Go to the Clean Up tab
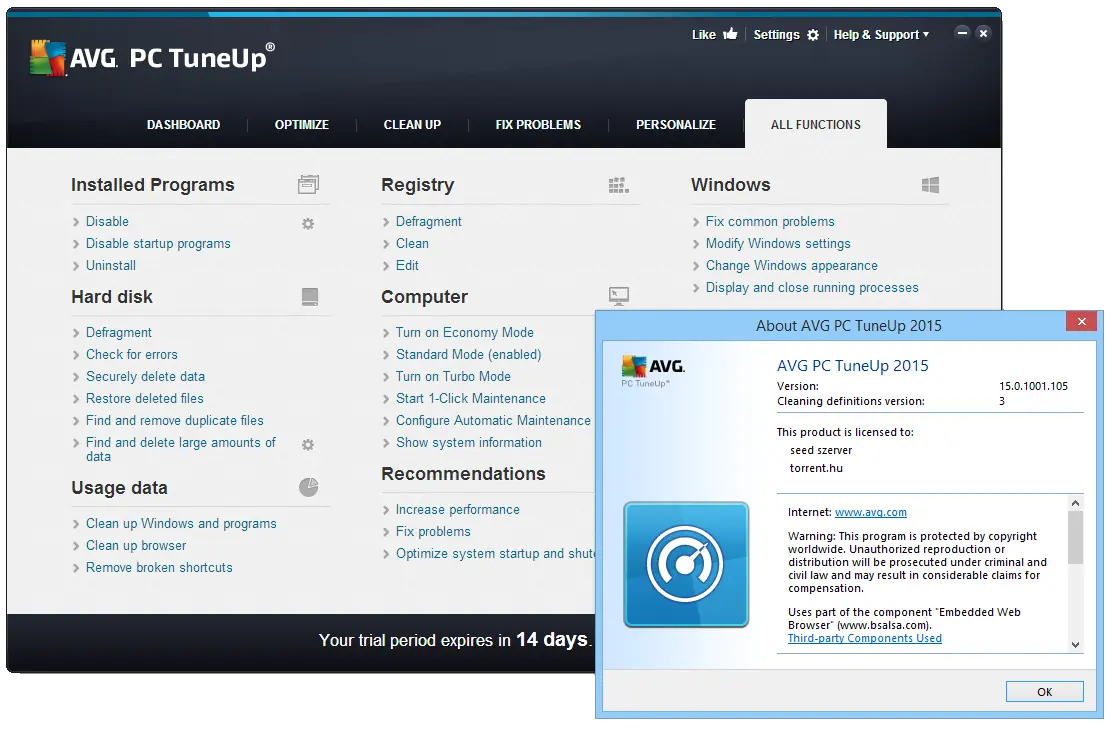This screenshot has height=729, width=1111. pyautogui.click(x=412, y=125)
